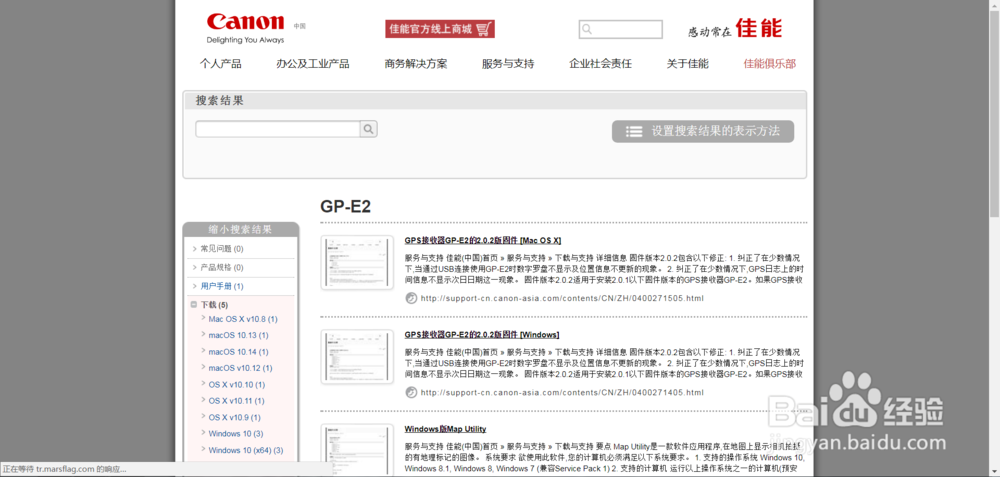1000x477 pixels.
Task: Filter by Windows 10 (3)
Action: [236, 434]
